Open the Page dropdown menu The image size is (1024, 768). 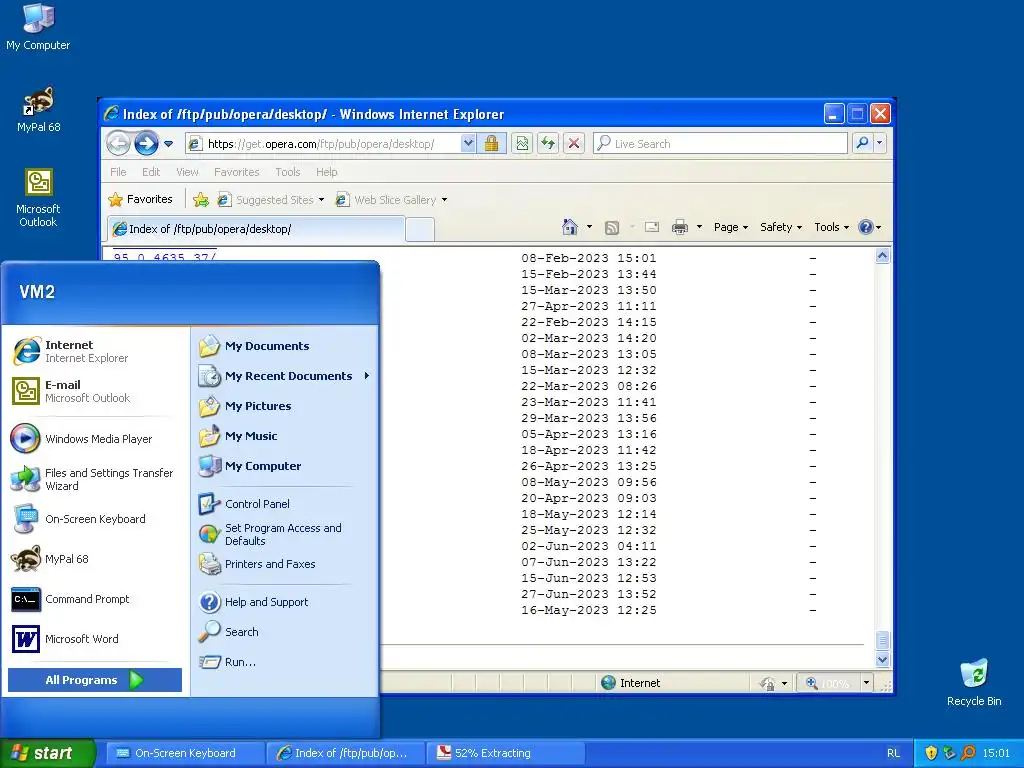(731, 227)
